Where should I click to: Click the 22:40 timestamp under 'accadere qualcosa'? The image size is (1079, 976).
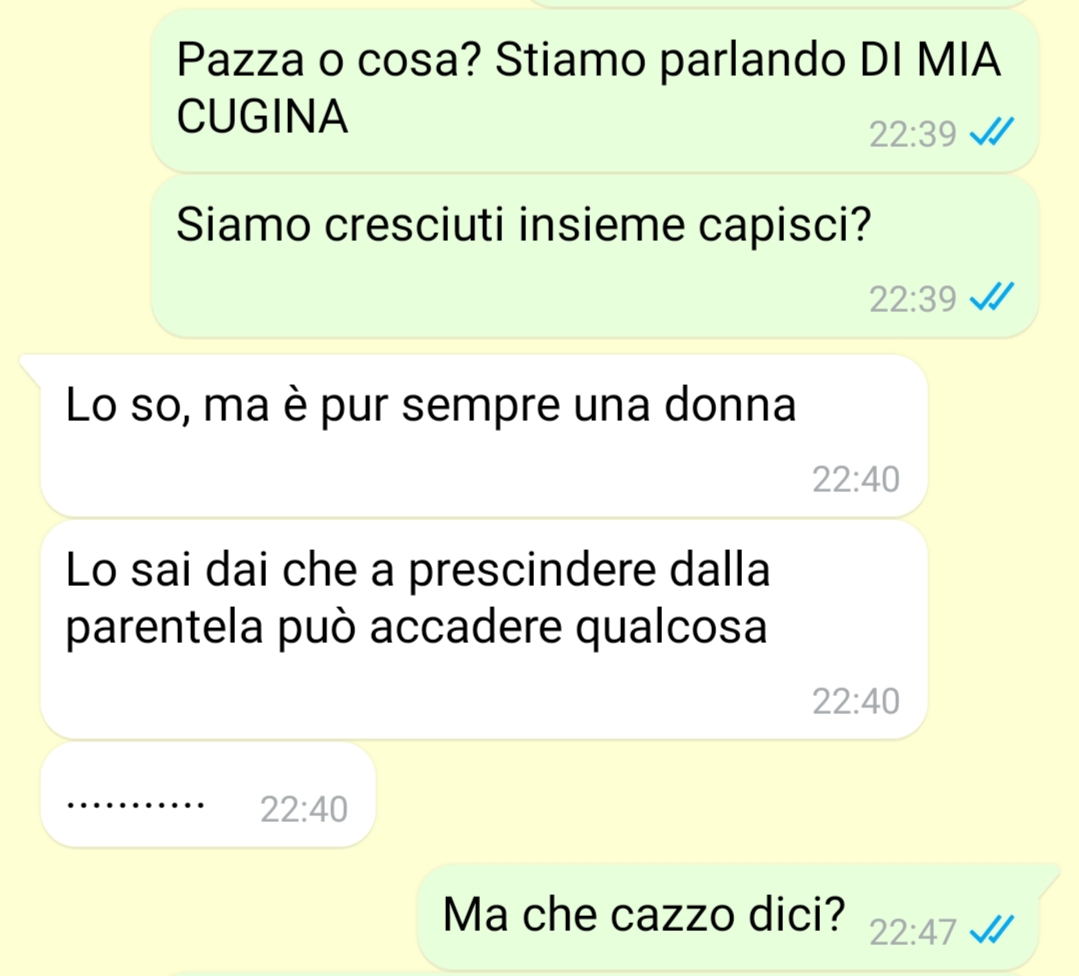tap(855, 701)
